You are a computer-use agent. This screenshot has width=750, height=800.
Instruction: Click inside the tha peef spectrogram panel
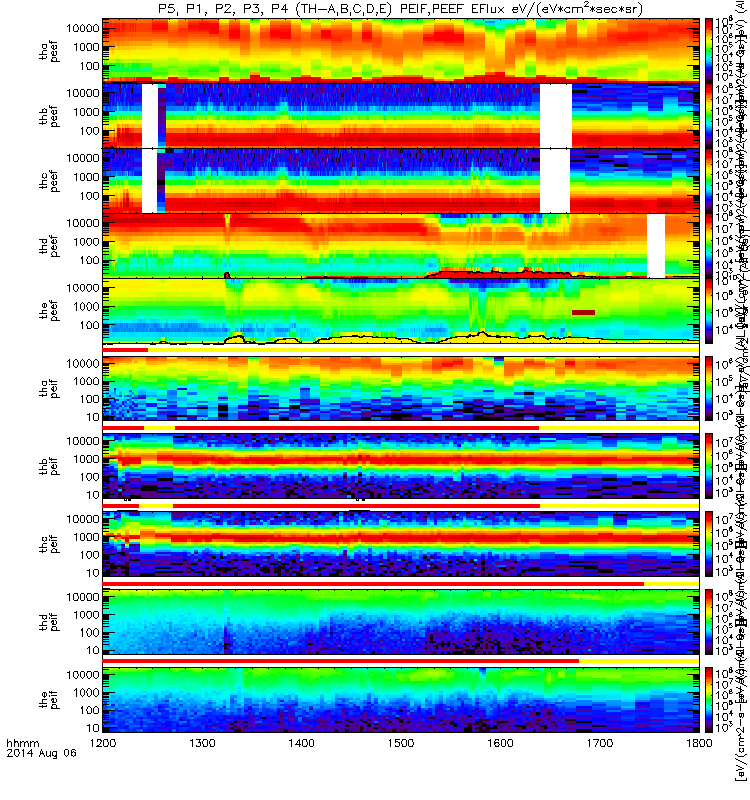click(x=401, y=50)
